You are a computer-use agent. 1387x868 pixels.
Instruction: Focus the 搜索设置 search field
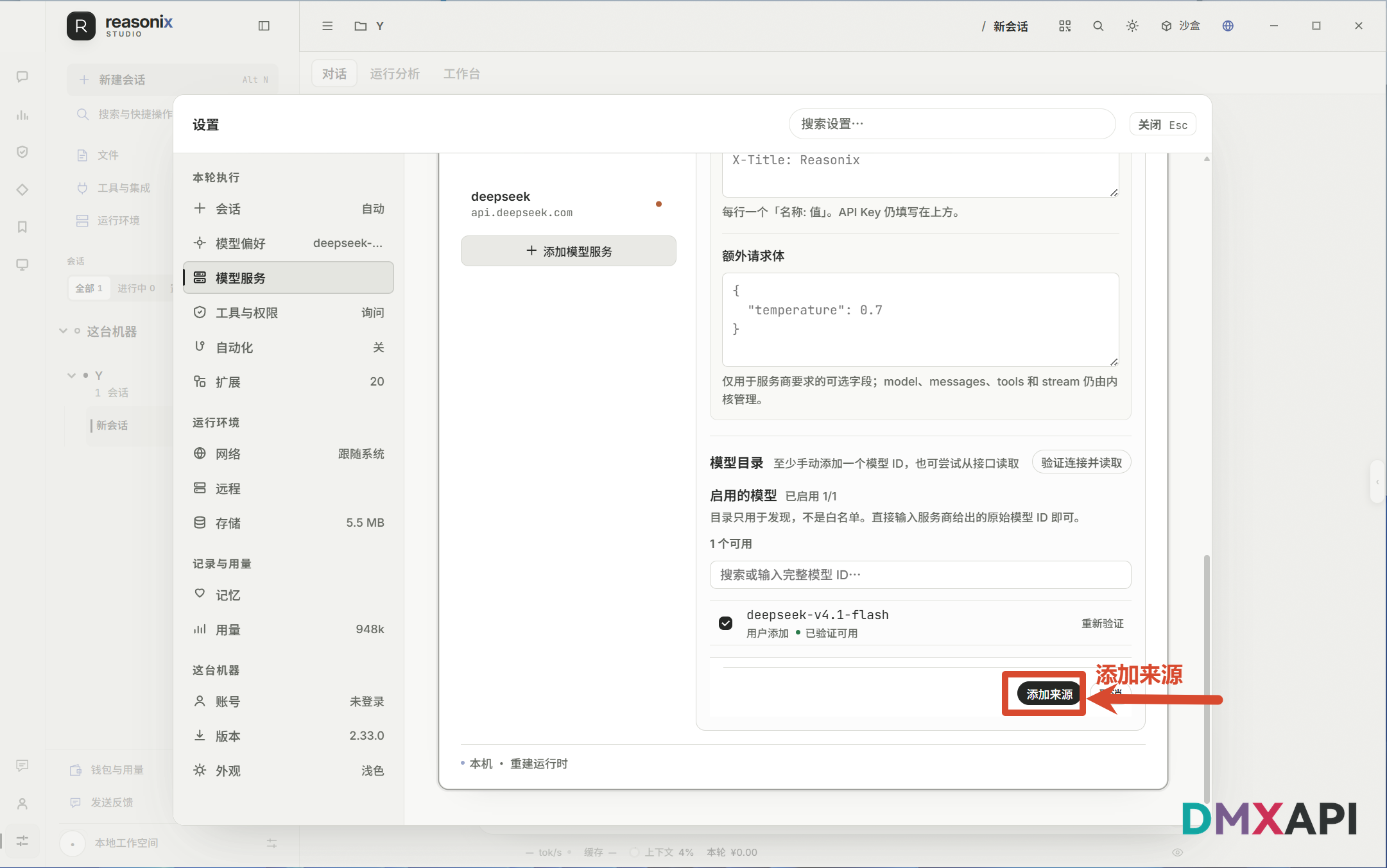tap(952, 124)
